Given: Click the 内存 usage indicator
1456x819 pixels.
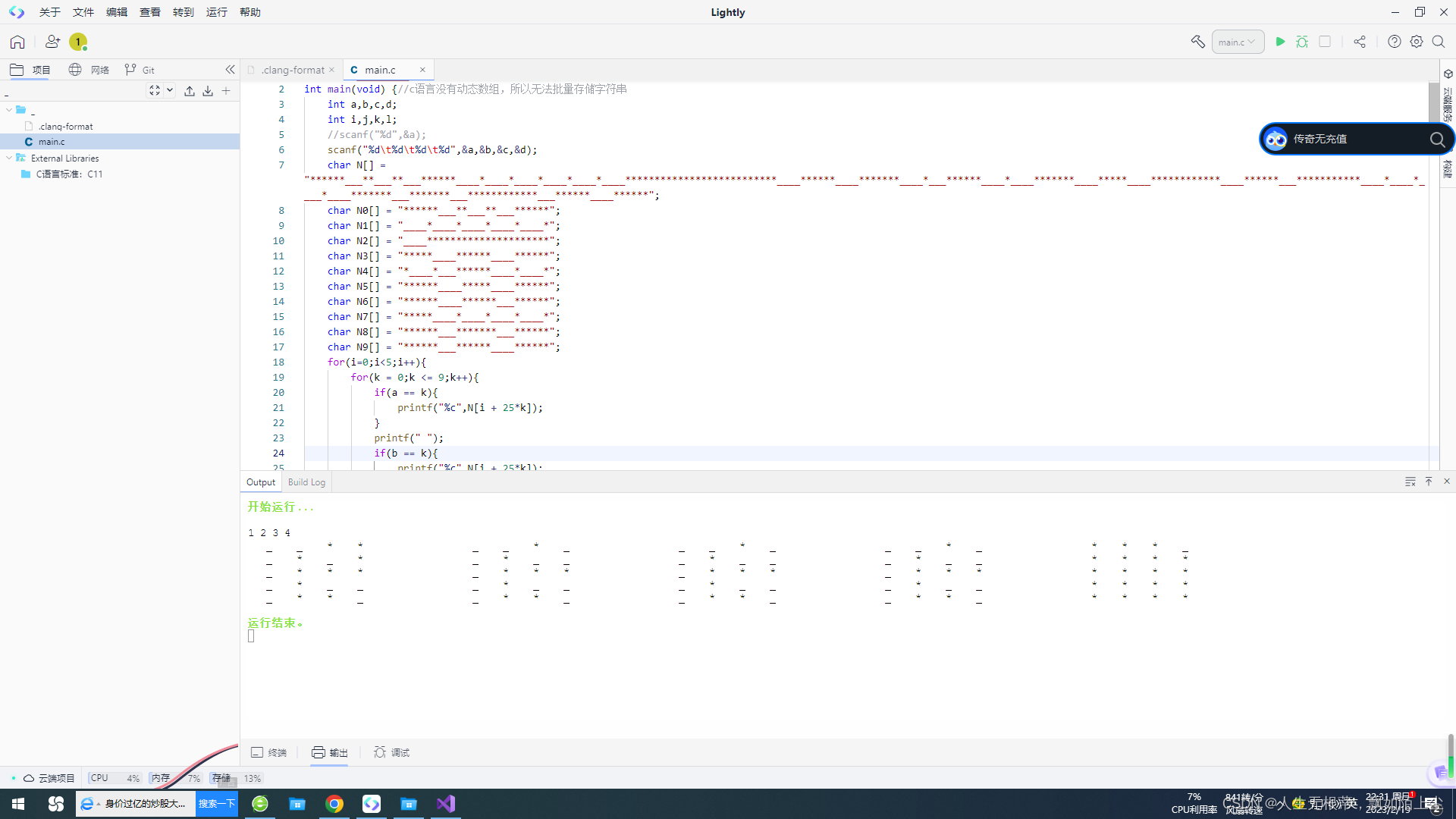Looking at the screenshot, I should (175, 778).
